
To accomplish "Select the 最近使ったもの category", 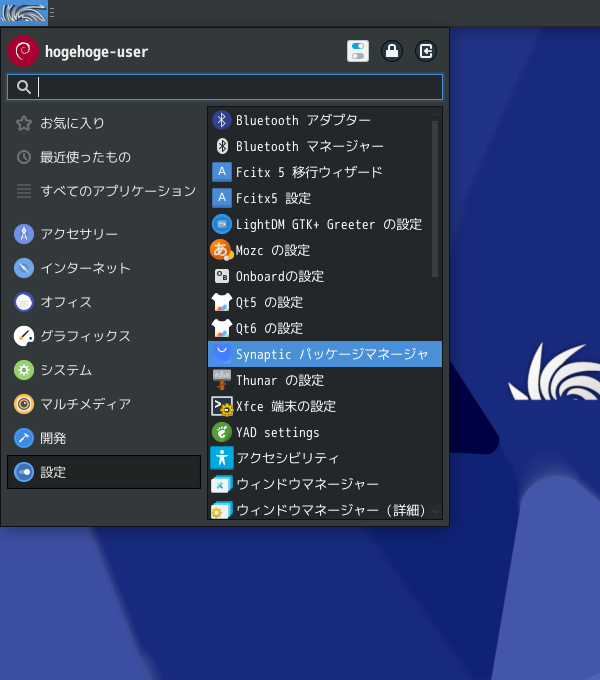I will click(x=104, y=157).
